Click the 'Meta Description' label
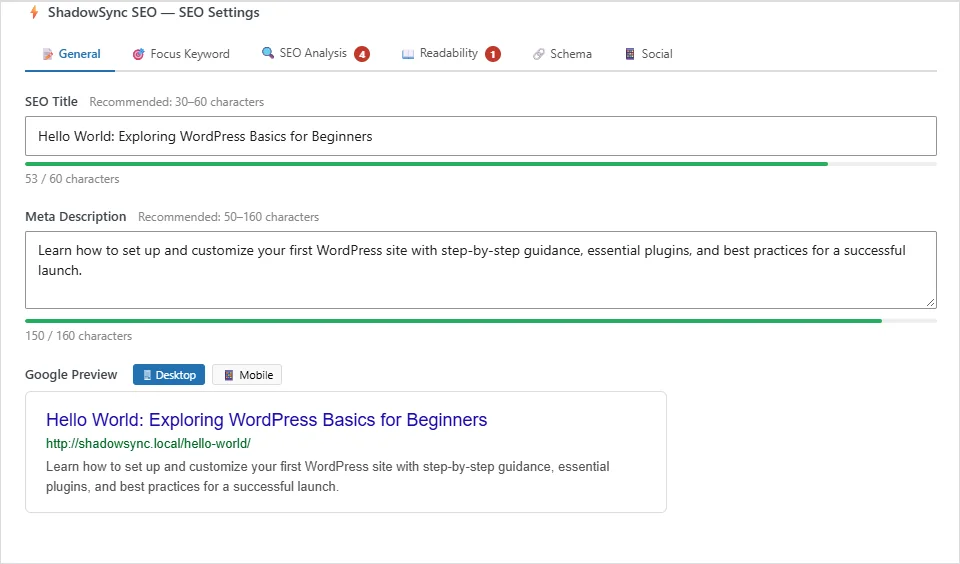The width and height of the screenshot is (960, 564). coord(75,216)
